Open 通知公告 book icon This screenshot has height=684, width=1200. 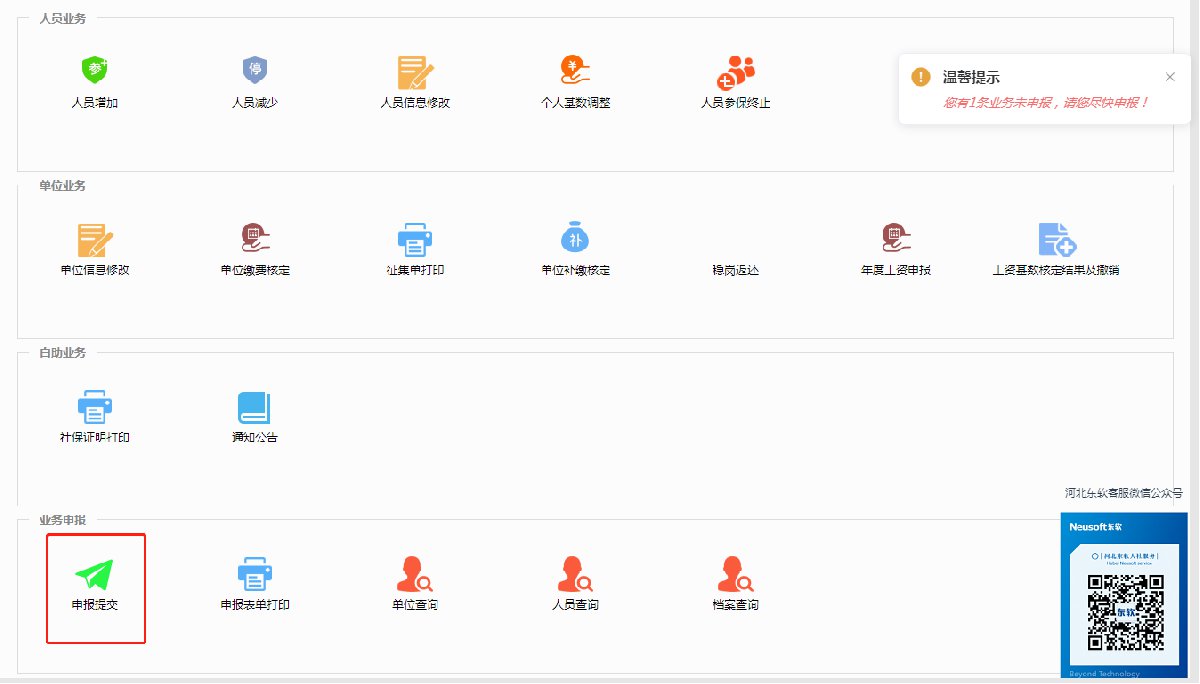(x=254, y=407)
